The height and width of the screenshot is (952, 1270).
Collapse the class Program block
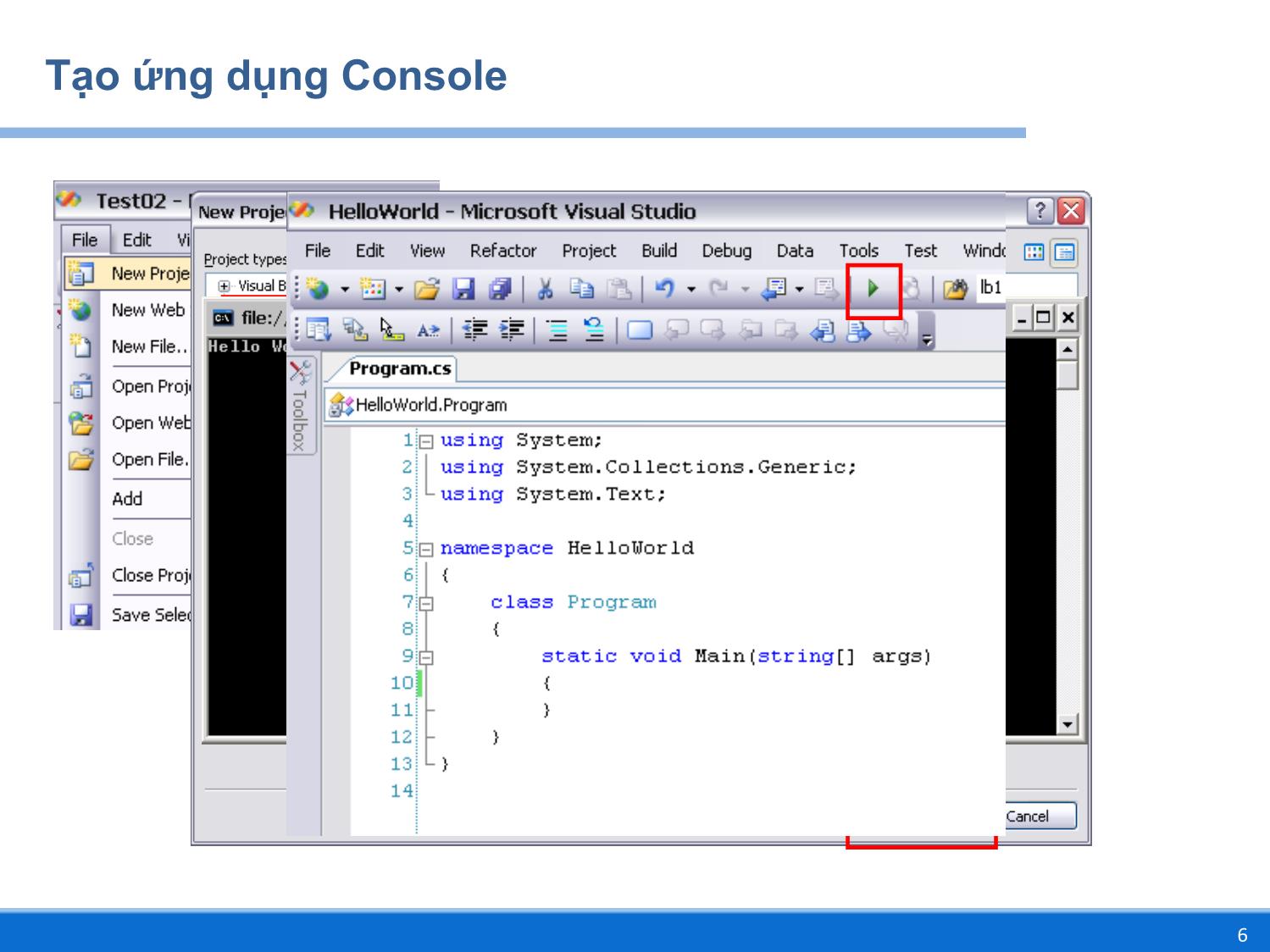click(x=426, y=604)
